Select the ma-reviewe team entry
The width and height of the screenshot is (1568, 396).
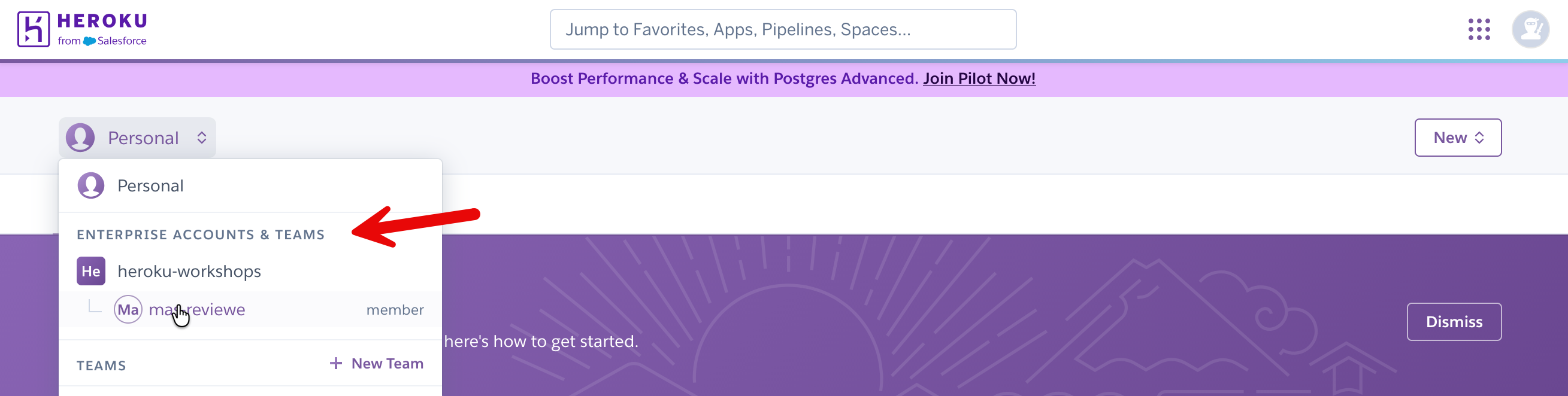coord(196,310)
